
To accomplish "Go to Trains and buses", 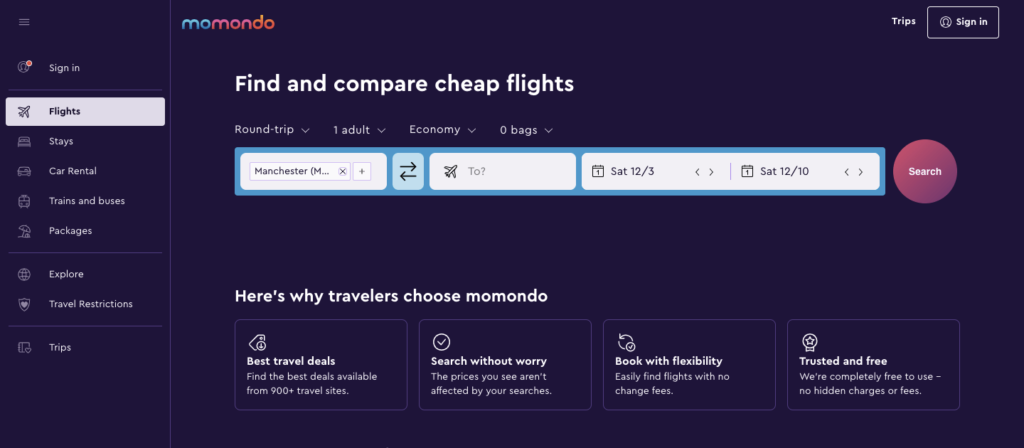I will tap(86, 201).
